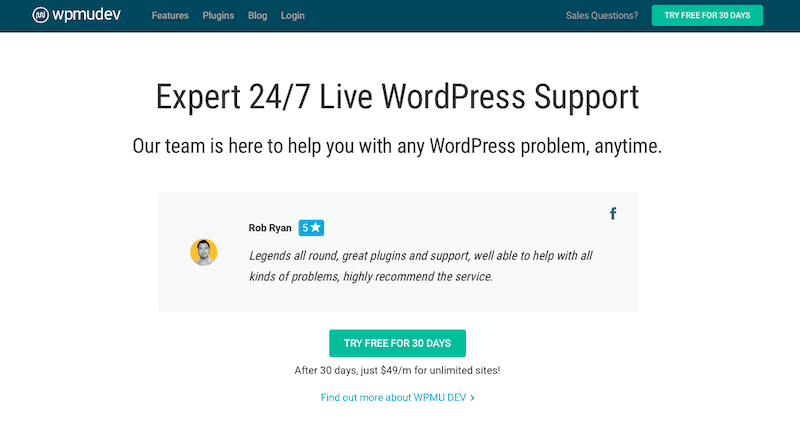Click the testimonial quote Legends all round
The width and height of the screenshot is (800, 426).
coord(420,266)
